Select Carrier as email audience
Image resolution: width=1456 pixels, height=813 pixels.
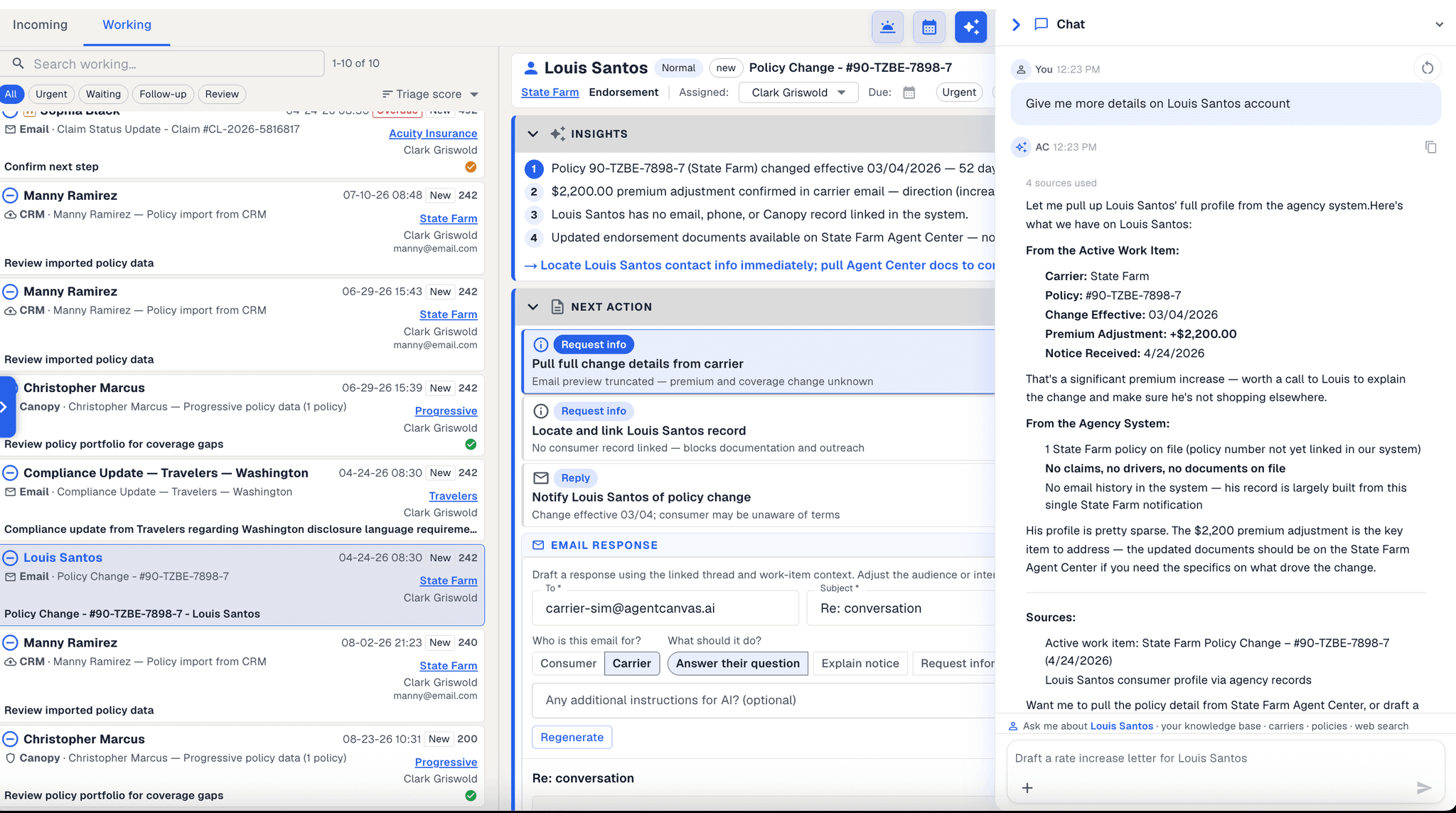[632, 664]
